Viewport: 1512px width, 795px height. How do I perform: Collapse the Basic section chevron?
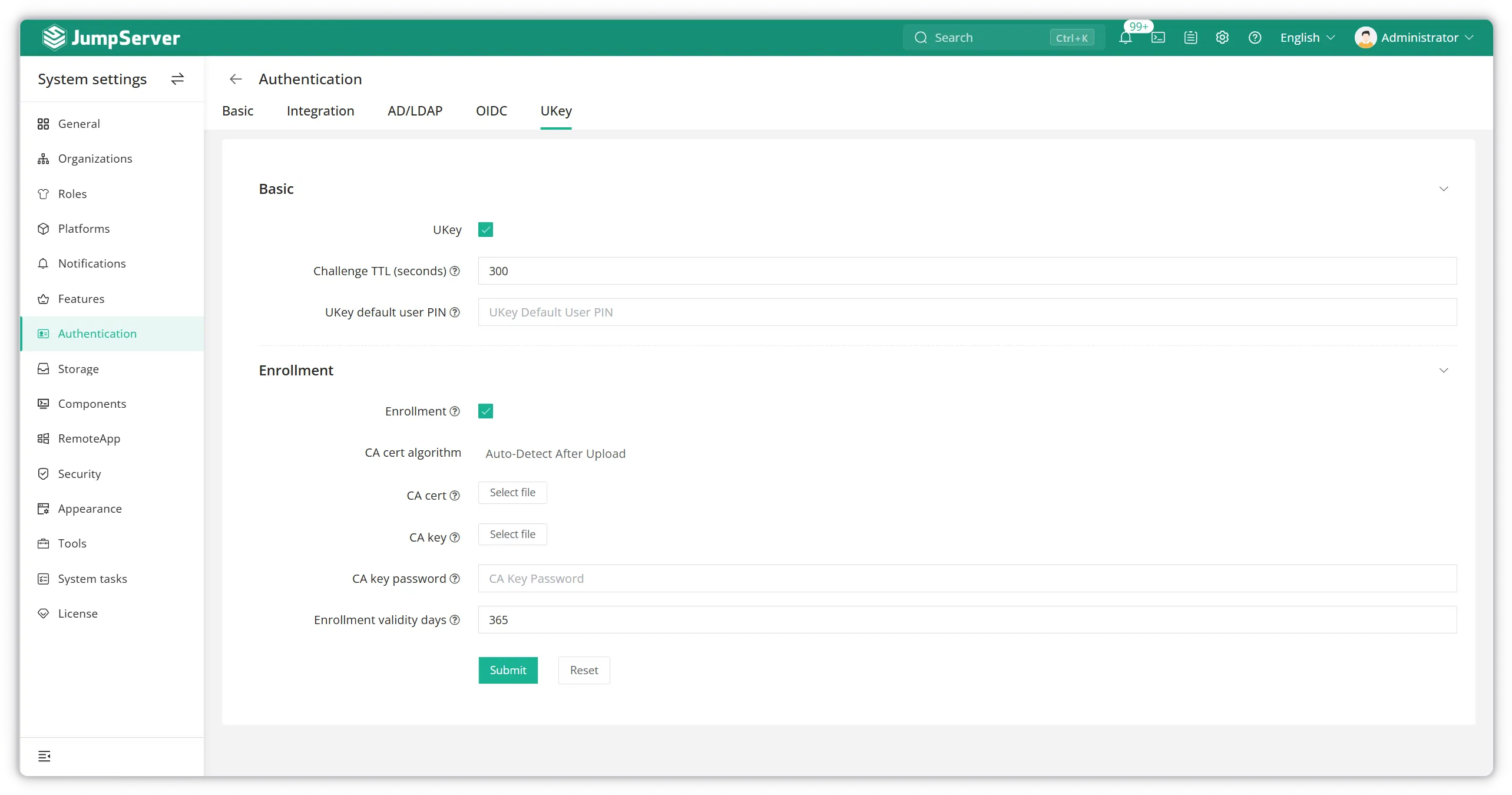pyautogui.click(x=1444, y=189)
